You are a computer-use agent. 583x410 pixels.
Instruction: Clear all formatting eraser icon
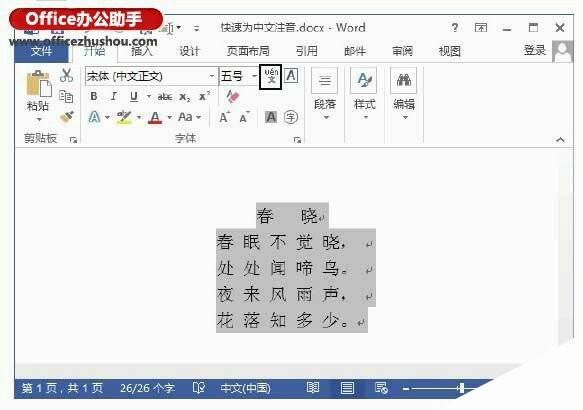click(x=233, y=97)
